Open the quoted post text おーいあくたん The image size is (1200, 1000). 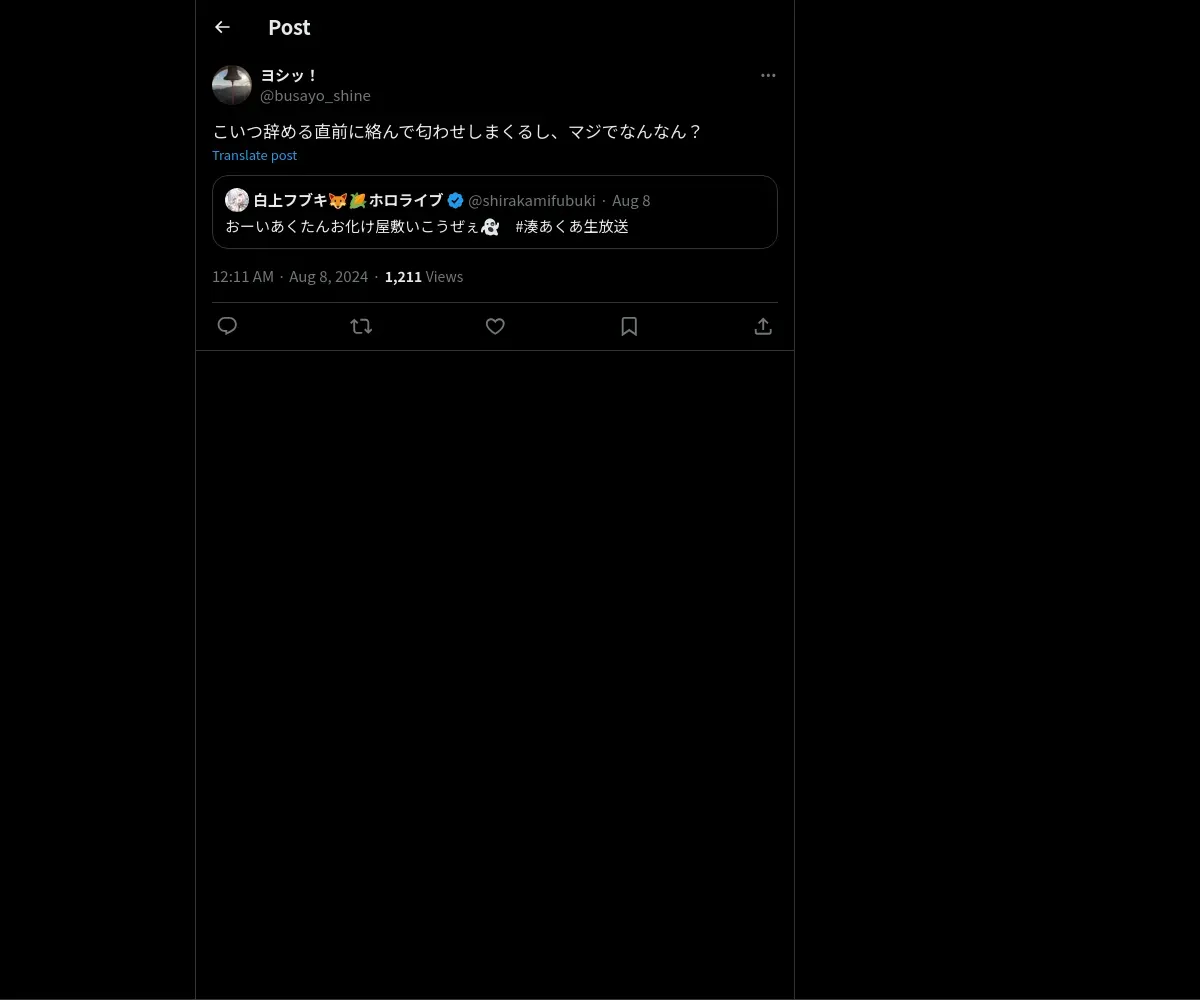(362, 226)
